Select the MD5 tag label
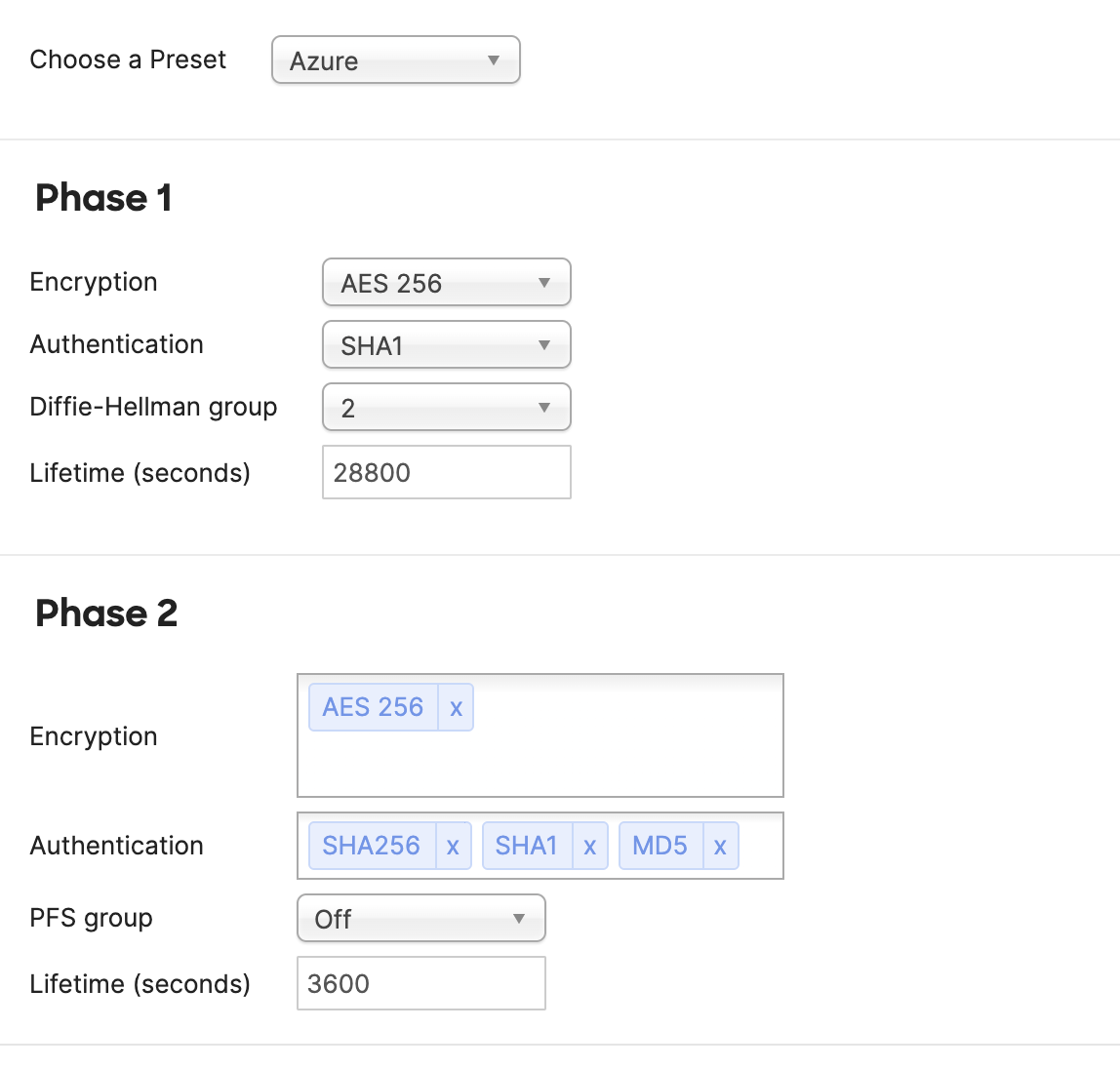Image resolution: width=1120 pixels, height=1069 pixels. coord(660,846)
